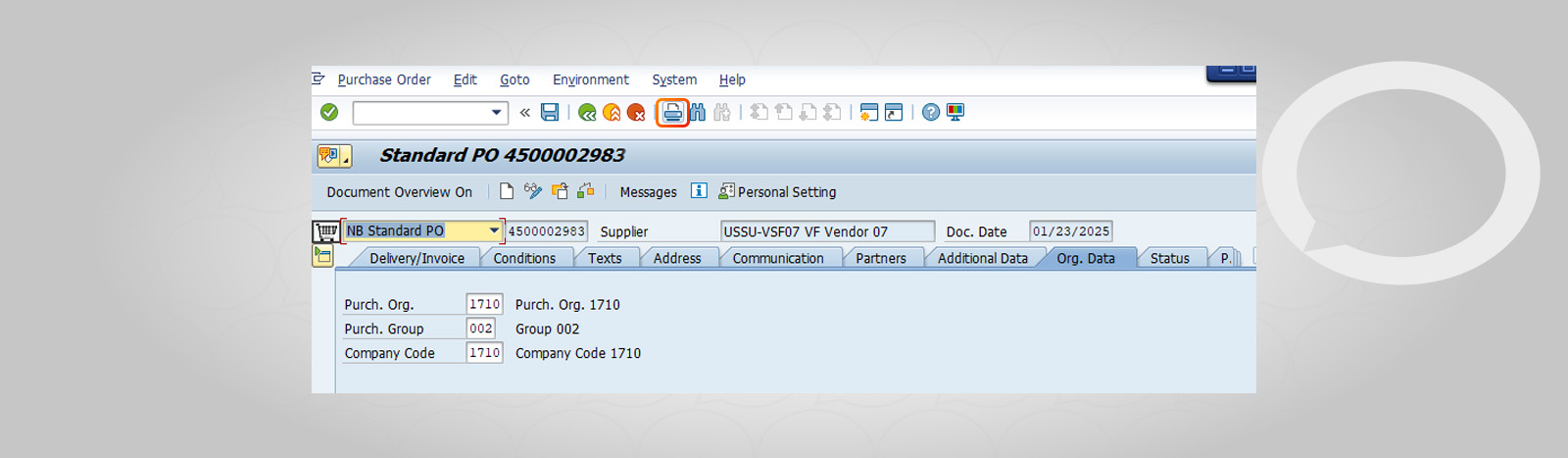Screen dimensions: 1568x458
Task: Click the Personal Setting button
Action: coord(777,192)
